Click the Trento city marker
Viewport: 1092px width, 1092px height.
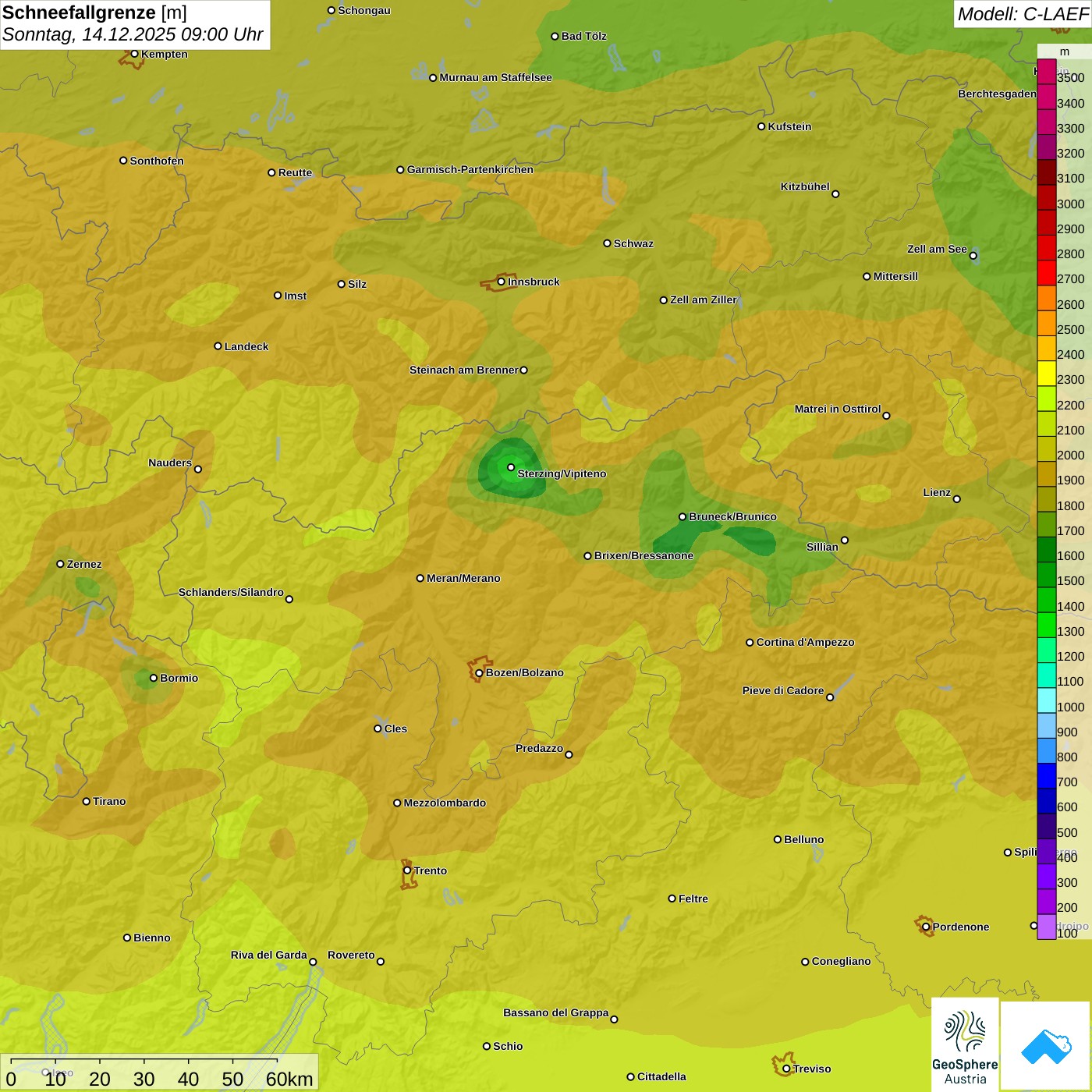[407, 870]
